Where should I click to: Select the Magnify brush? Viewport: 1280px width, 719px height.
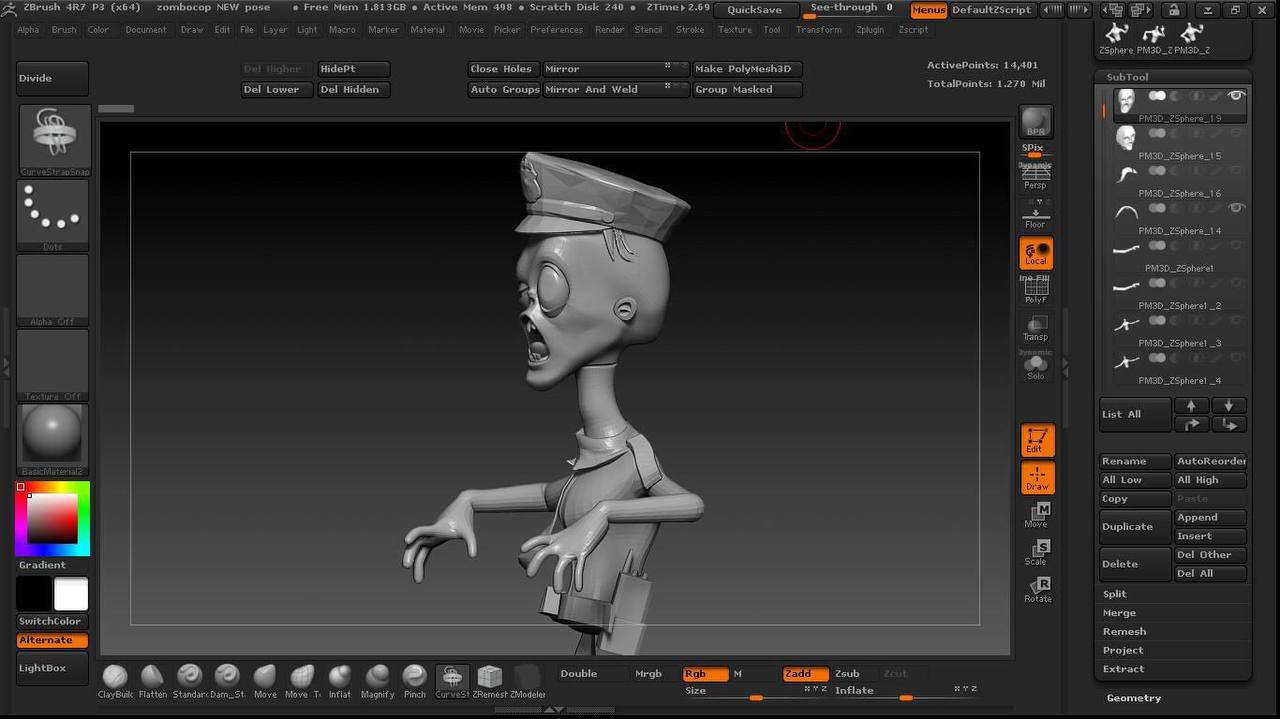pos(377,677)
